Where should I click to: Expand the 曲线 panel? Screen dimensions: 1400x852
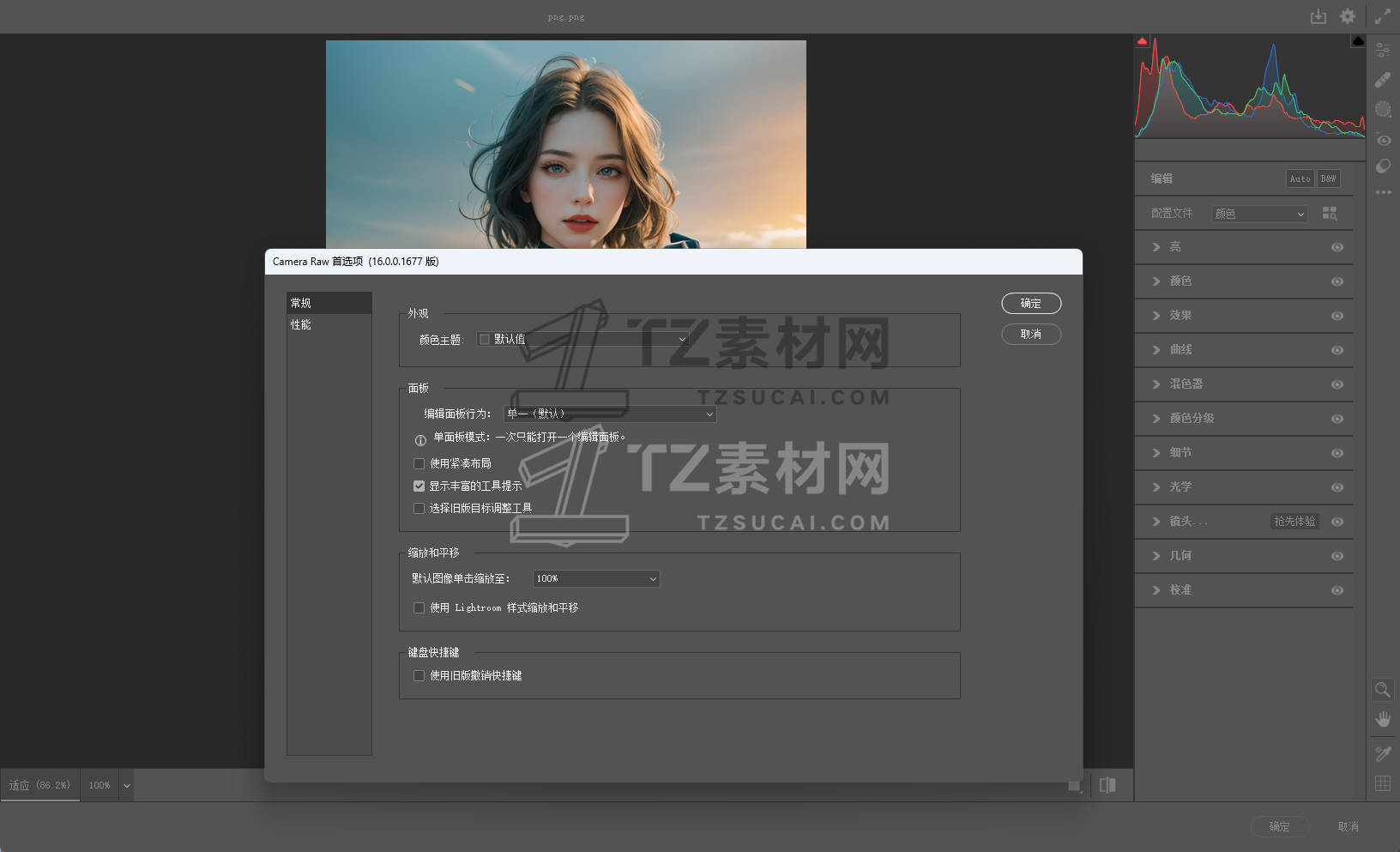pyautogui.click(x=1156, y=350)
